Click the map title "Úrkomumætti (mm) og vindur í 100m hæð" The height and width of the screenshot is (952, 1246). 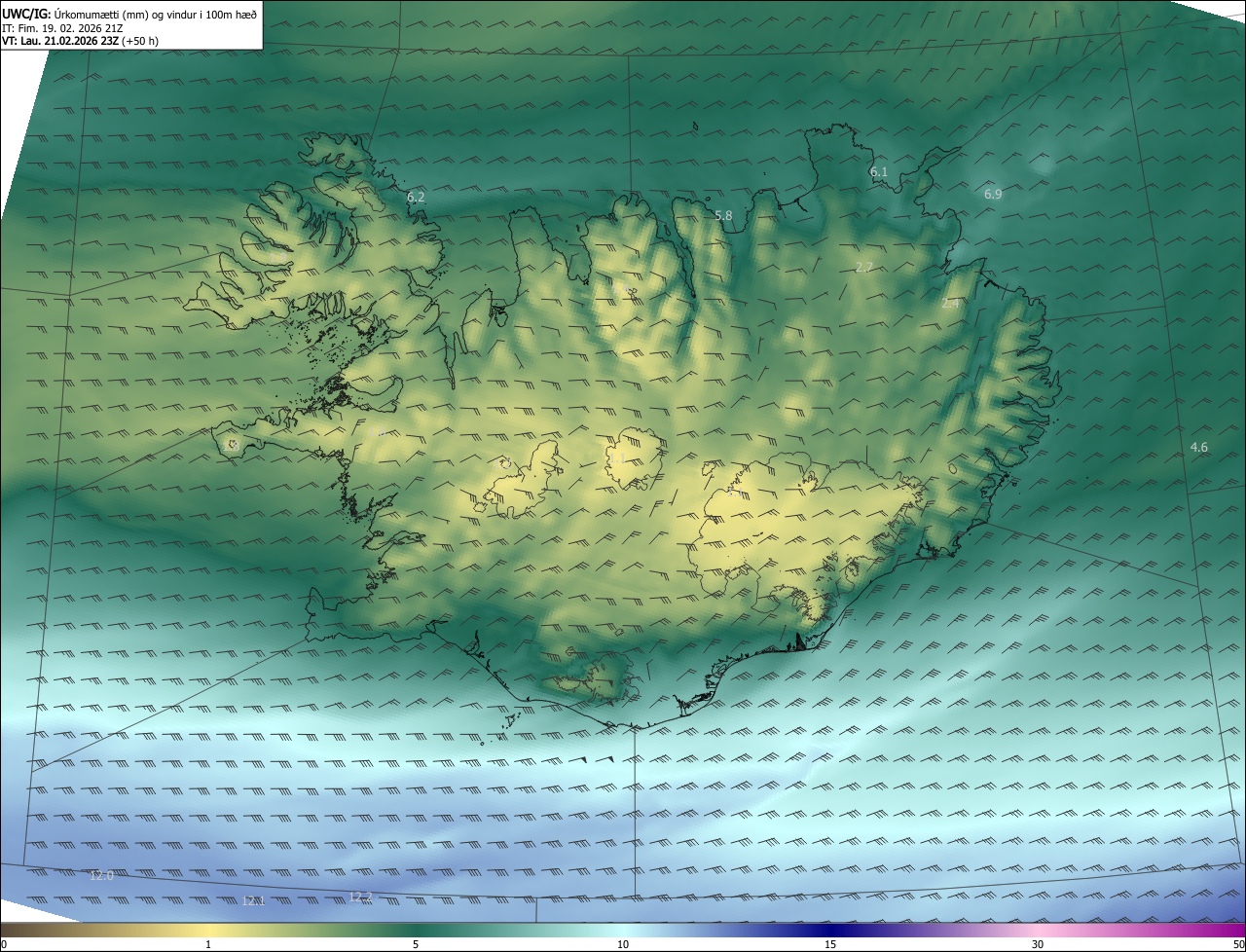tap(156, 14)
